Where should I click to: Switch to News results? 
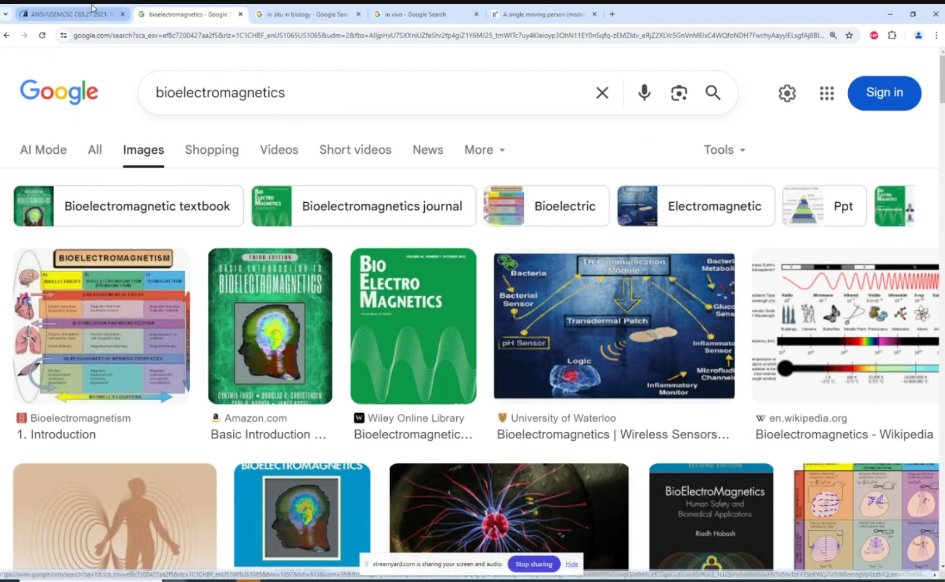(428, 150)
